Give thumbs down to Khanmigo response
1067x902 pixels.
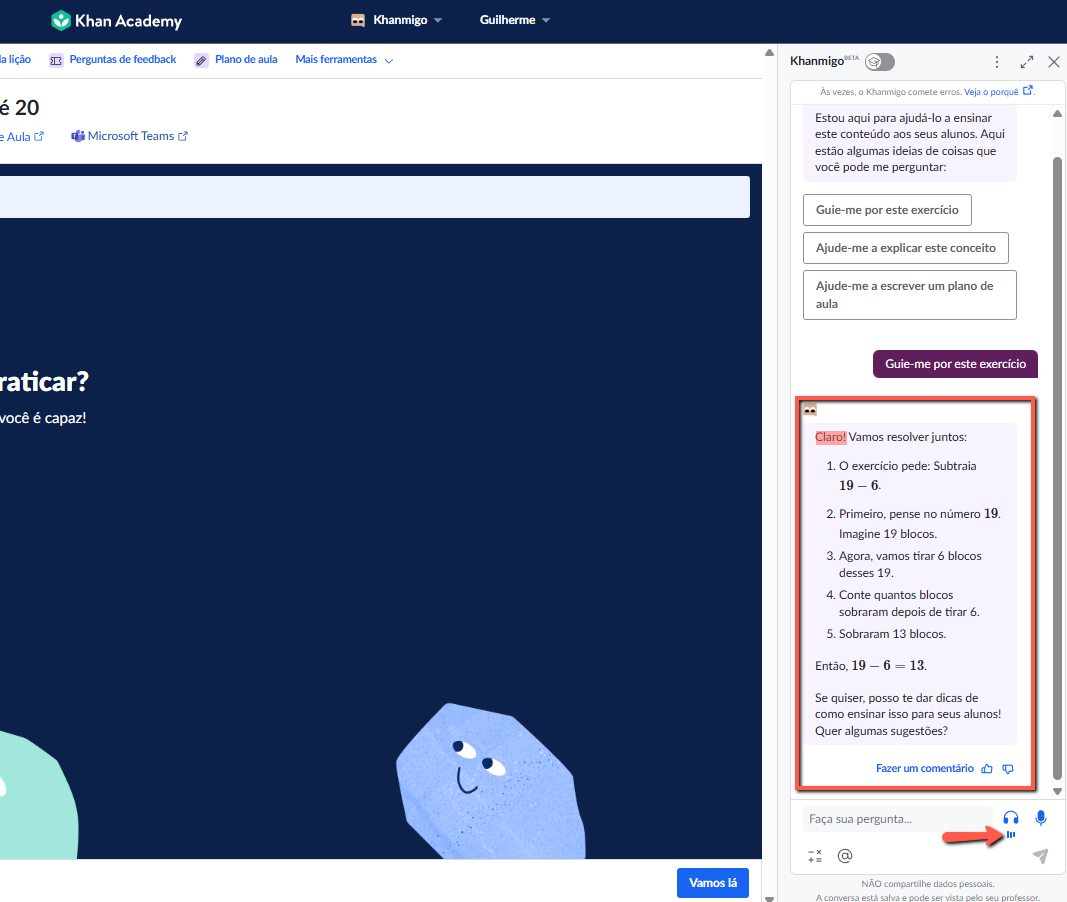coord(1008,769)
